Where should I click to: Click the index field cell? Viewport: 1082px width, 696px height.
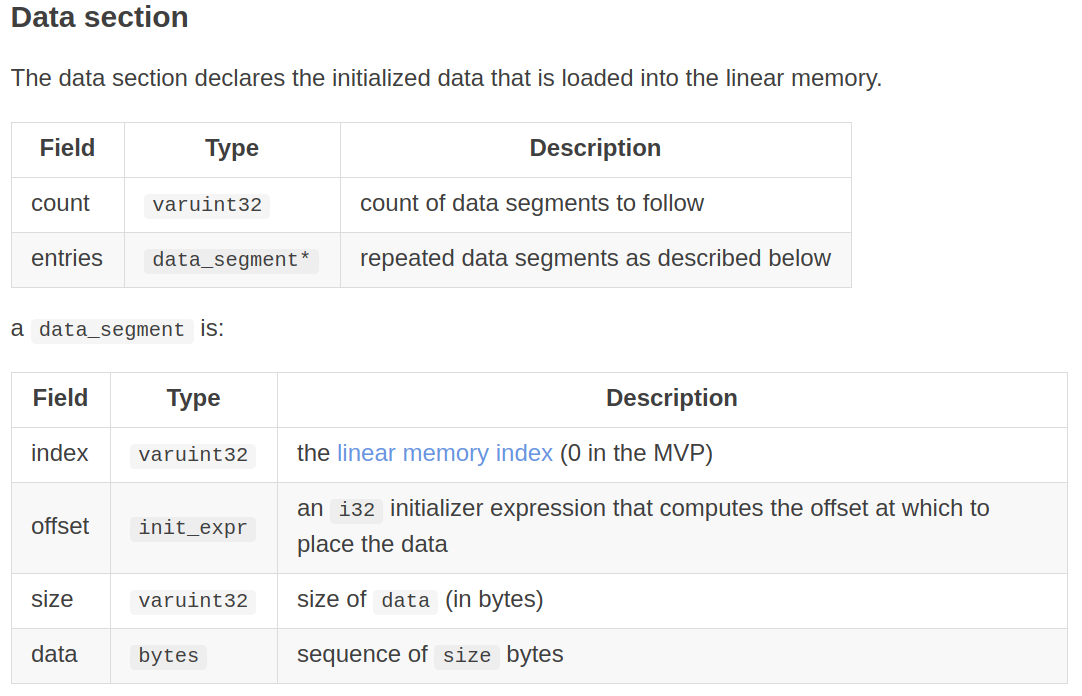tap(60, 453)
